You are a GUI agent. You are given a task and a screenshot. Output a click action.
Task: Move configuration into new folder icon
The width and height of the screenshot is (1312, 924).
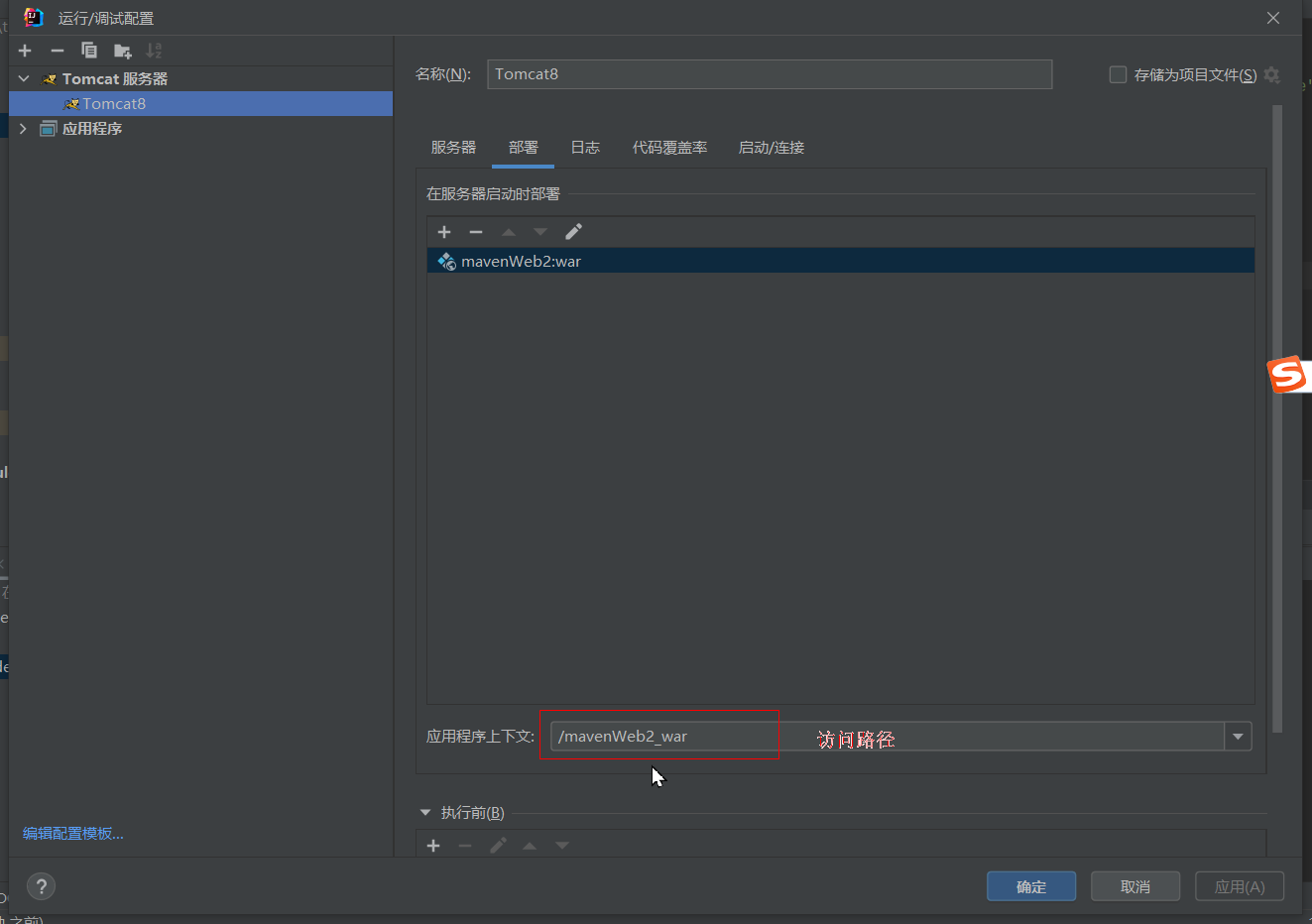point(123,51)
